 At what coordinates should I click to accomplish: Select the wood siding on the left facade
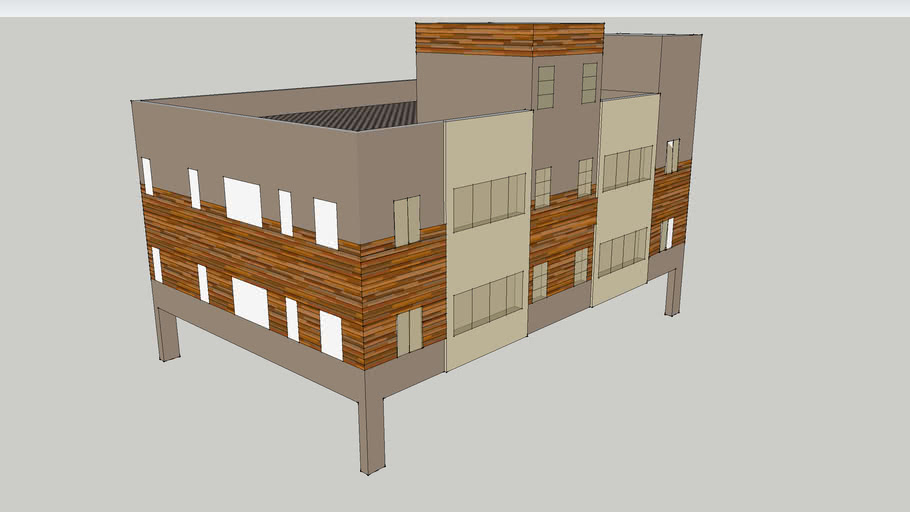coord(250,255)
